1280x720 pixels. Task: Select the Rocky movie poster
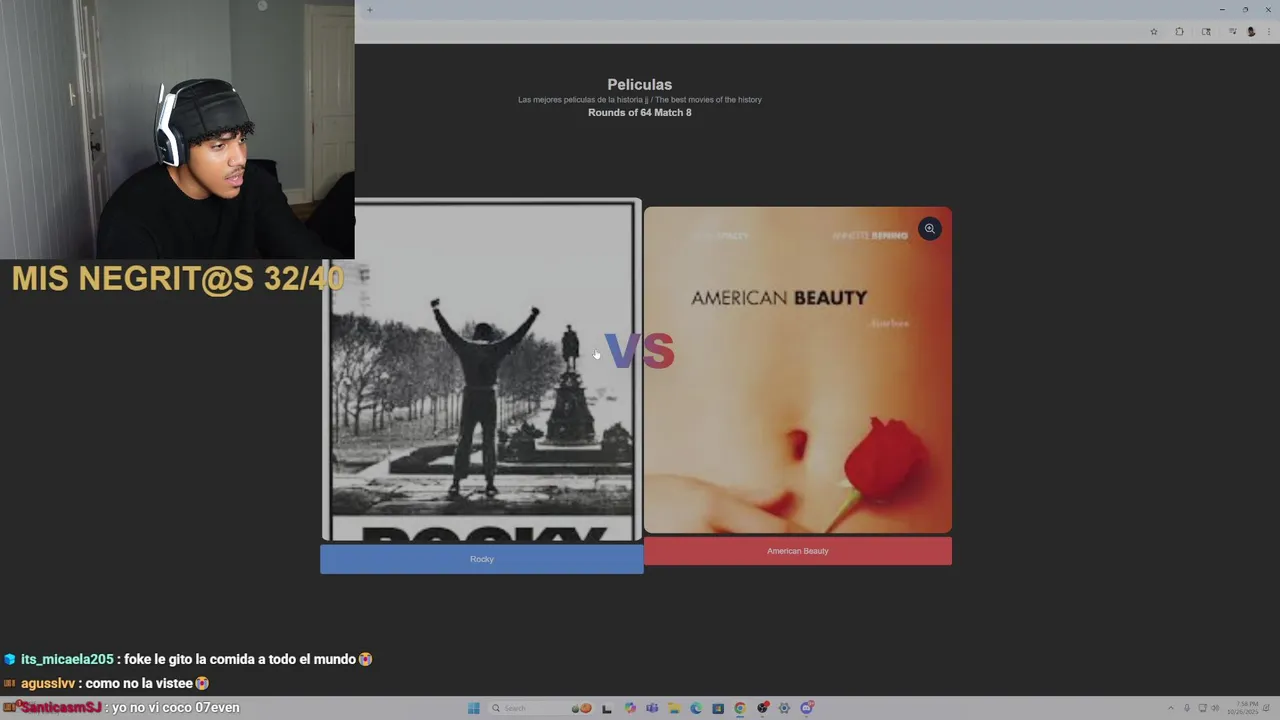pyautogui.click(x=482, y=370)
